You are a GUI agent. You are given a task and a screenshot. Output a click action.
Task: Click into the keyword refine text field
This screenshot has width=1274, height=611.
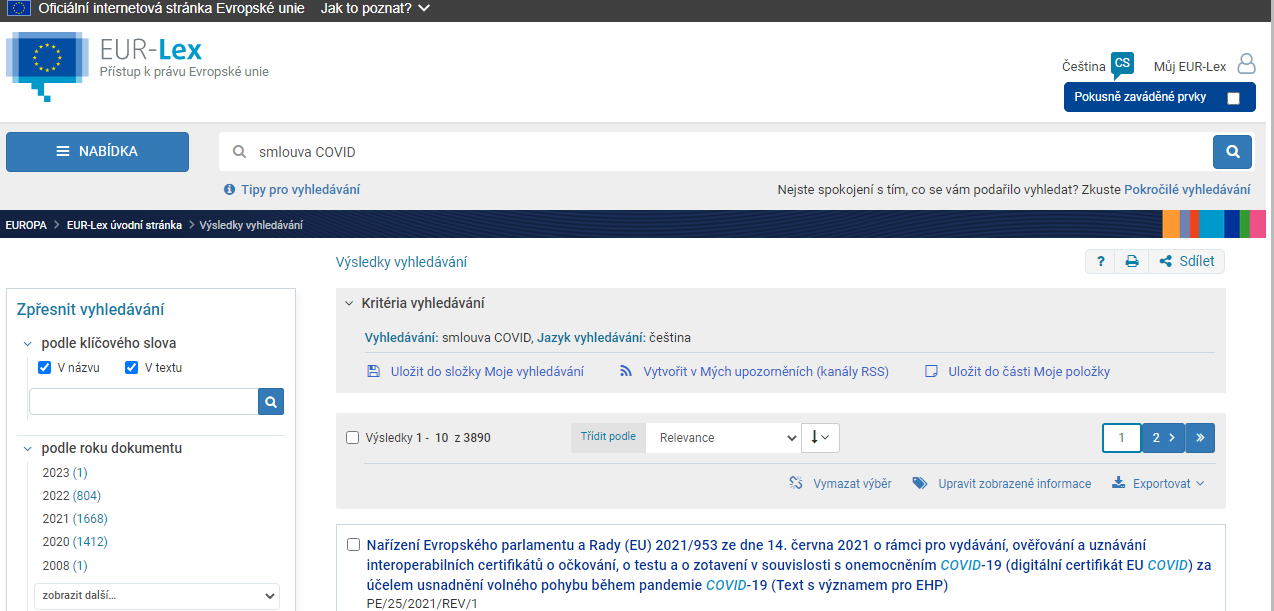143,402
